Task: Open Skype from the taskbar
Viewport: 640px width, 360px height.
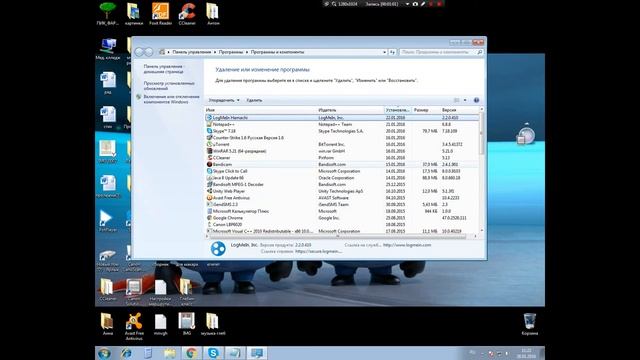Action: (213, 353)
